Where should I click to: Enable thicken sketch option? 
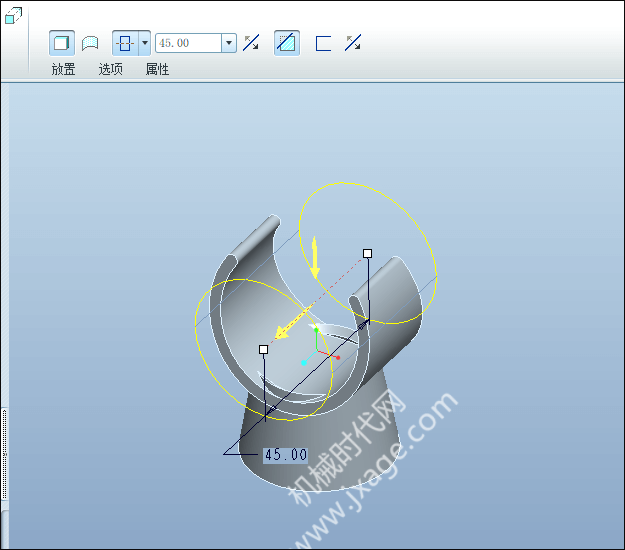click(323, 43)
